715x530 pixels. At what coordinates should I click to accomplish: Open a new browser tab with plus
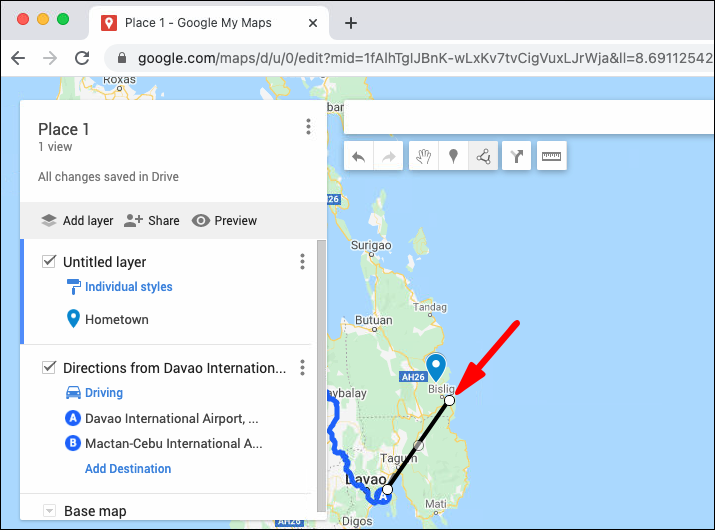[351, 23]
